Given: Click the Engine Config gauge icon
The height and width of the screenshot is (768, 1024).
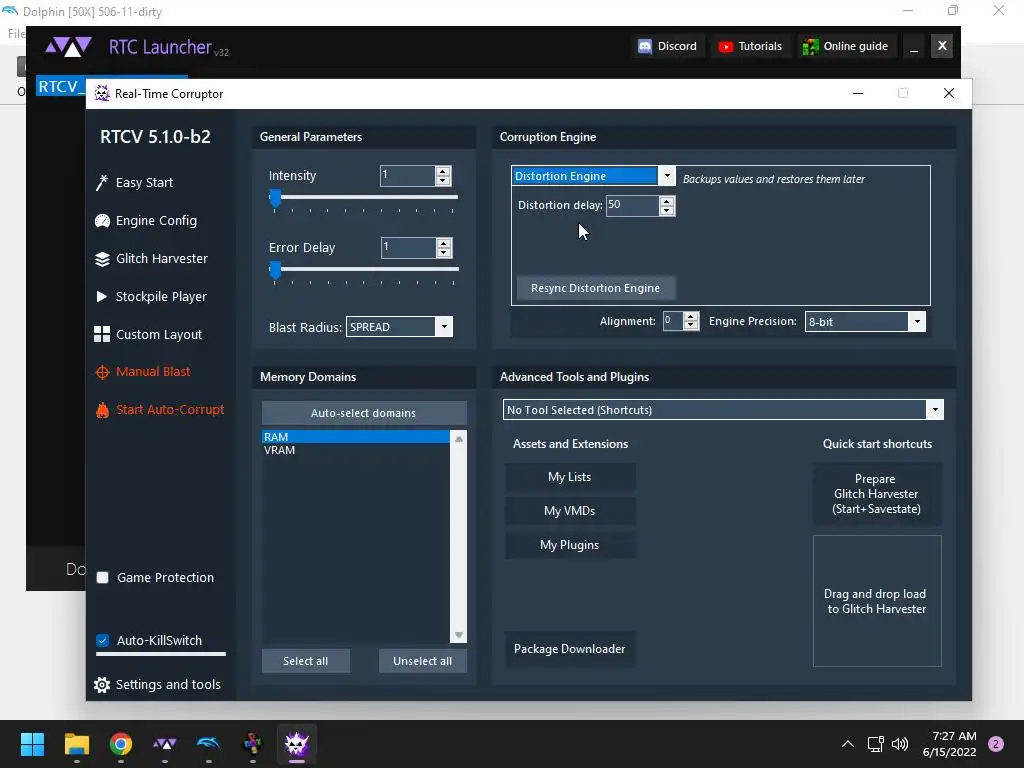Looking at the screenshot, I should click(x=102, y=221).
